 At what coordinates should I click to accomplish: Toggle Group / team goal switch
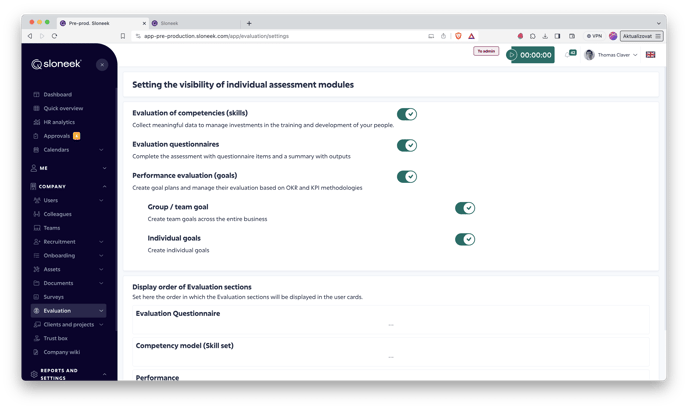[465, 208]
